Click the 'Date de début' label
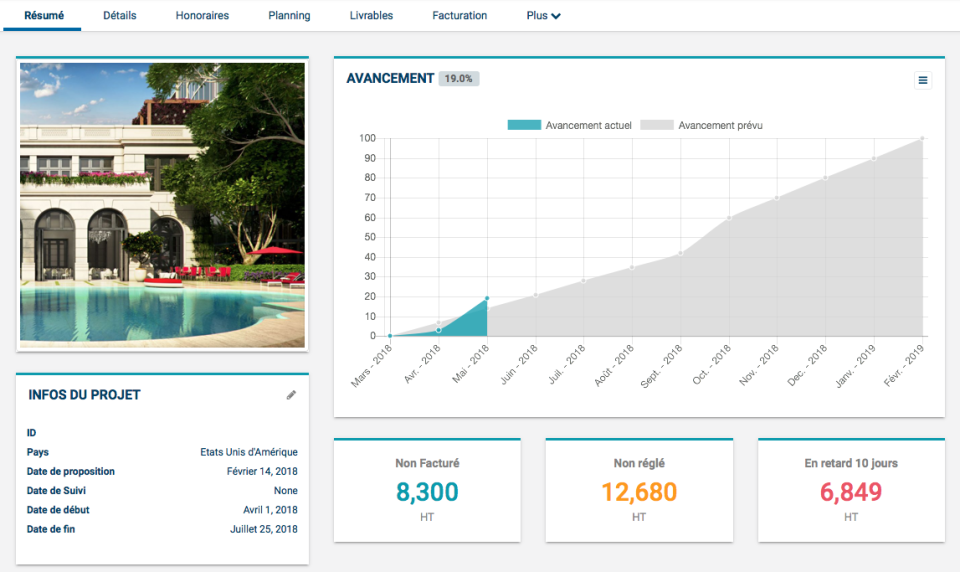 [58, 510]
